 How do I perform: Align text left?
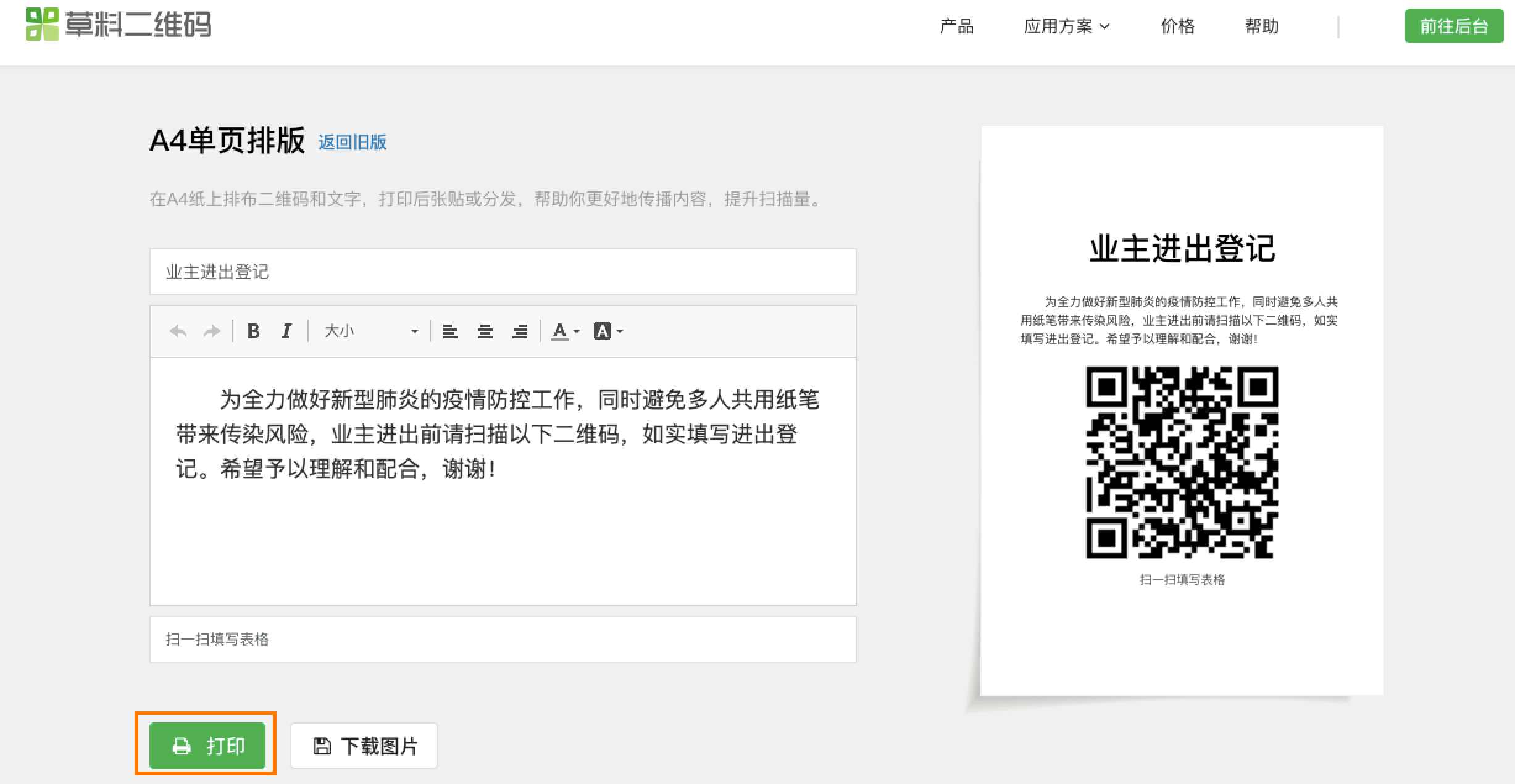450,332
